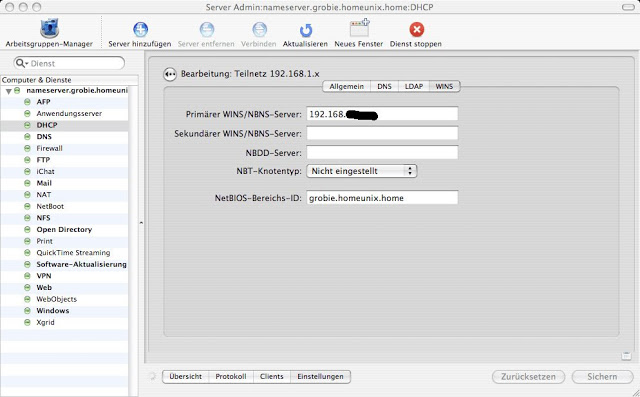The height and width of the screenshot is (397, 640).
Task: Click the status icon beside Print
Action: tap(27, 241)
